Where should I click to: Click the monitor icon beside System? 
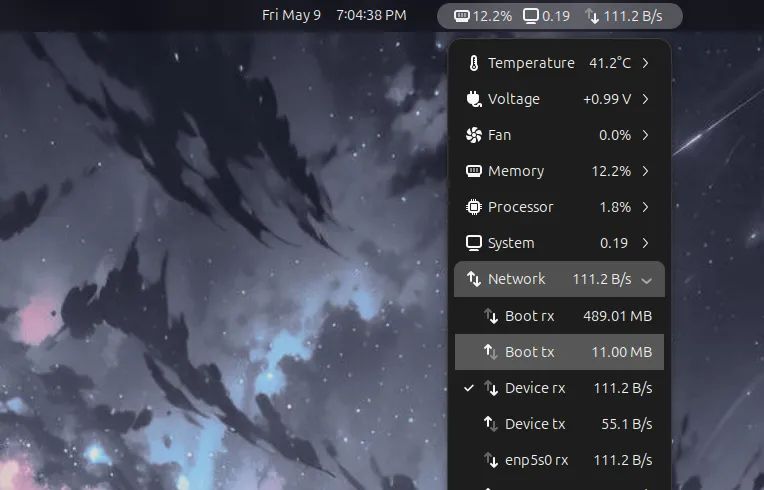[474, 243]
